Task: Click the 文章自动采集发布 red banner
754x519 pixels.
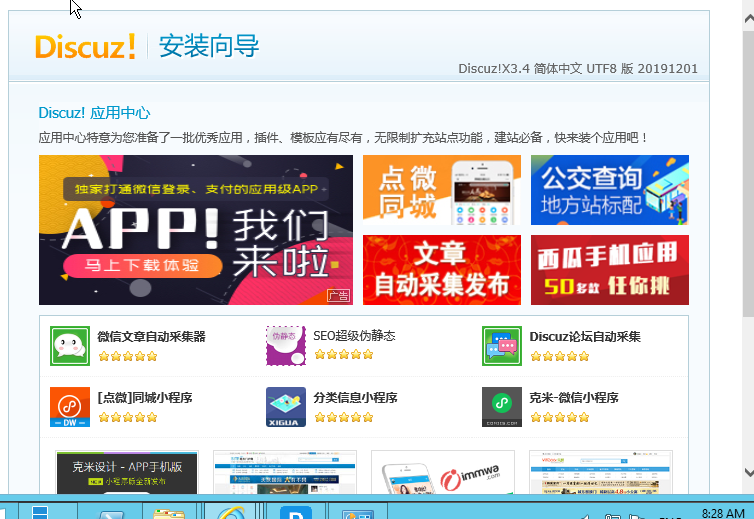Action: coord(442,270)
